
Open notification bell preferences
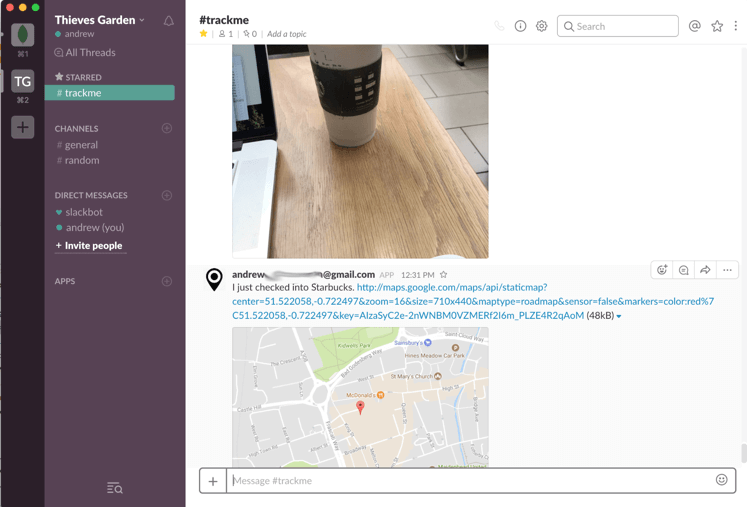pyautogui.click(x=169, y=21)
